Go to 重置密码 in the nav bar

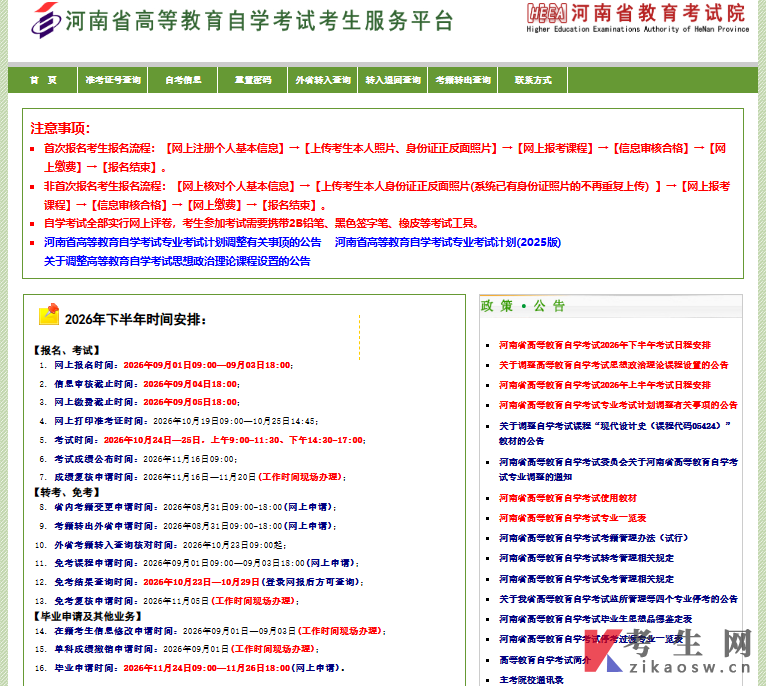[253, 80]
